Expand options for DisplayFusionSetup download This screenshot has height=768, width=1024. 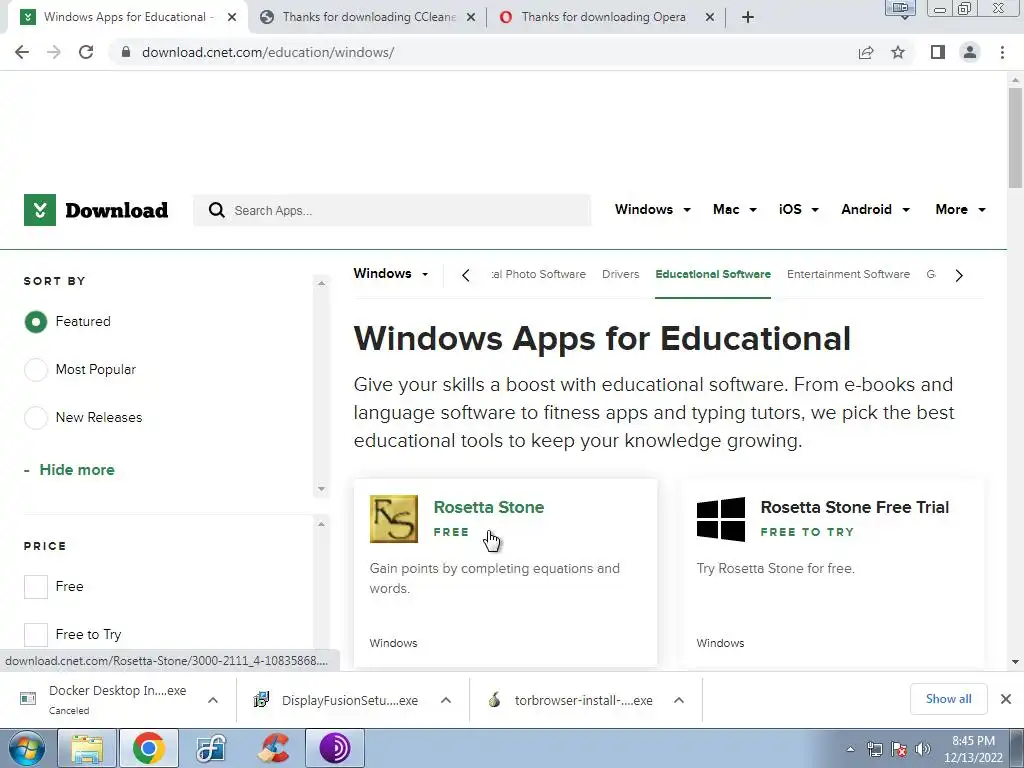pyautogui.click(x=445, y=700)
